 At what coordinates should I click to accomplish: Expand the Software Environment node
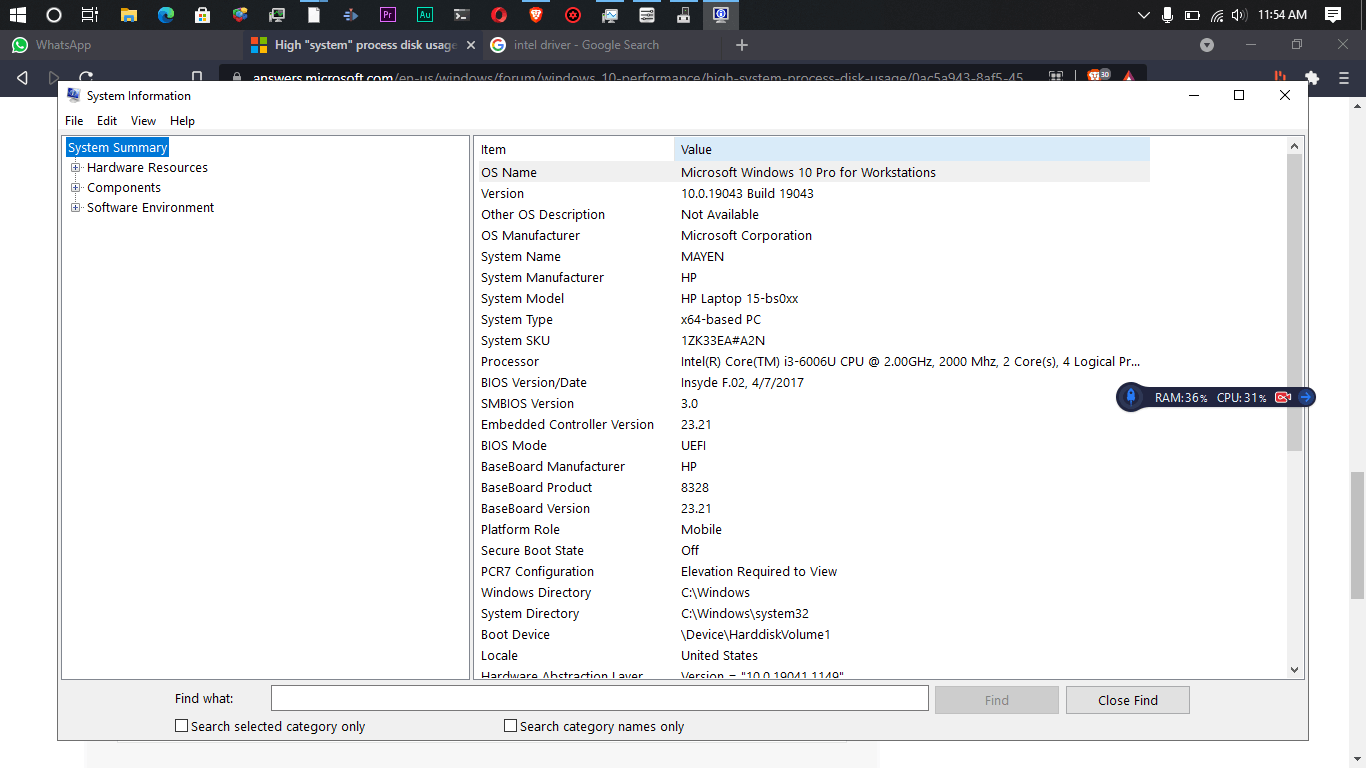(x=75, y=208)
